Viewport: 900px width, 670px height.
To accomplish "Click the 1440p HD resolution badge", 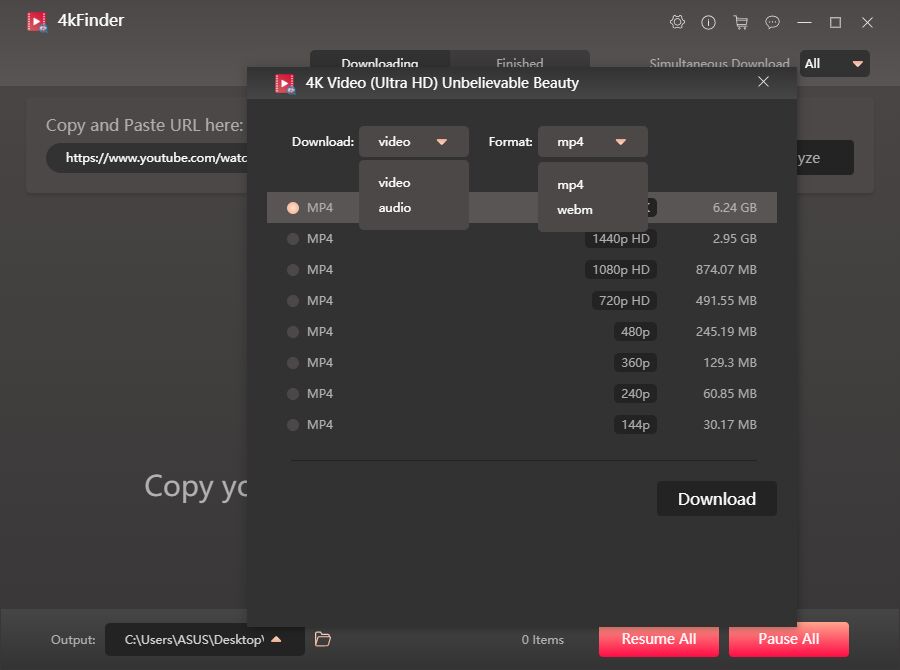I will click(x=620, y=239).
